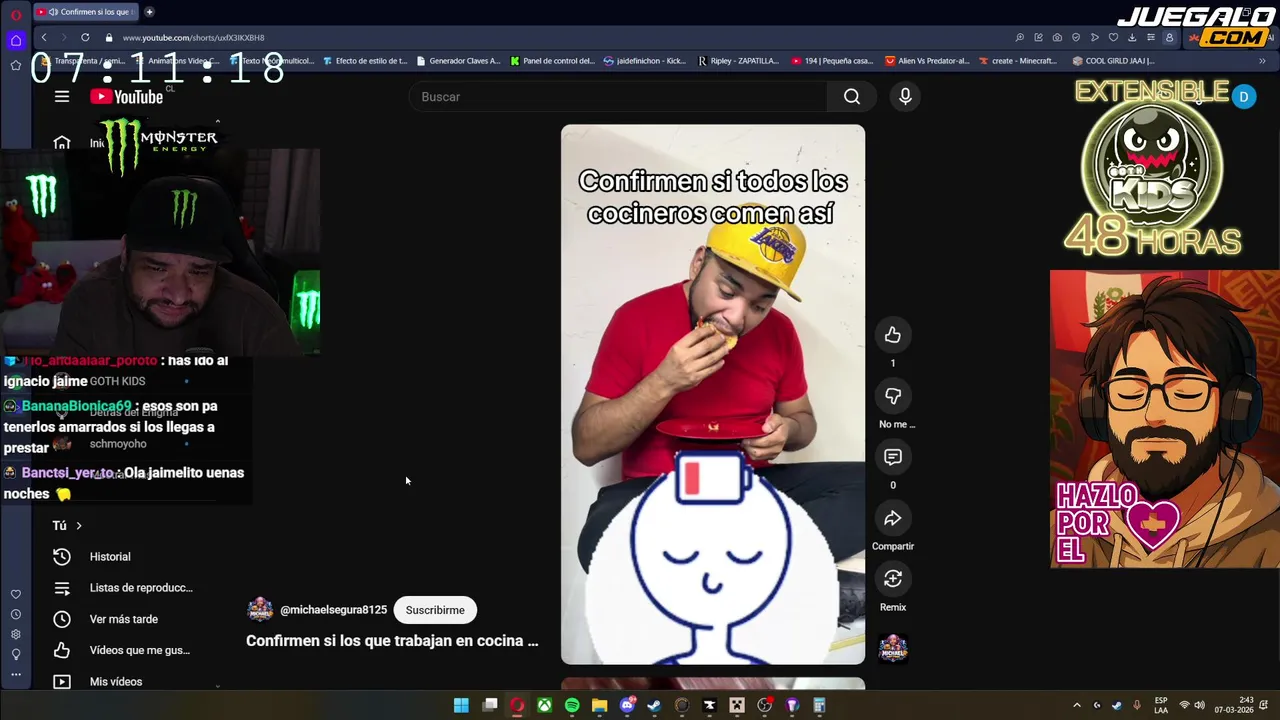Switch to the 'Confirmen si los que' tab
1280x720 pixels.
[x=86, y=12]
